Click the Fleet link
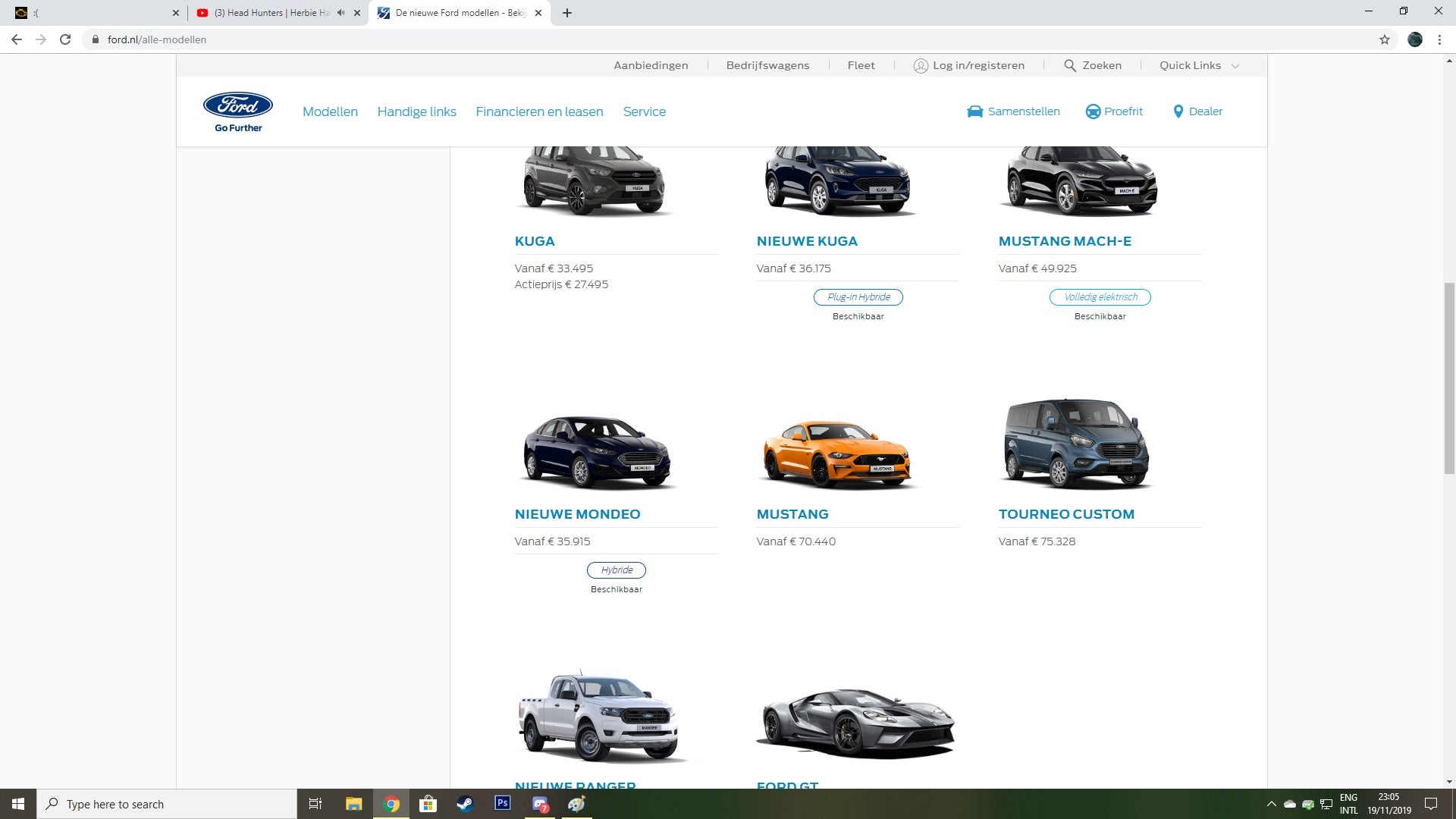Screen dimensions: 1456x819 click(861, 65)
